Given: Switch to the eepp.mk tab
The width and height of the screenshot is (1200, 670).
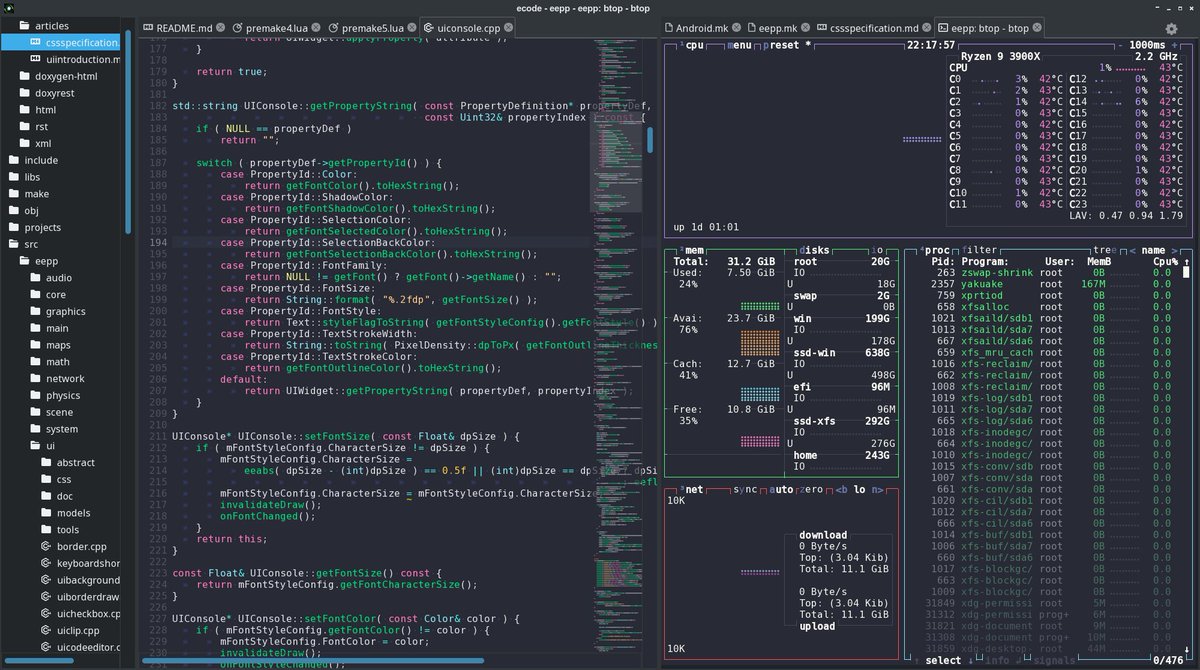Looking at the screenshot, I should 779,28.
